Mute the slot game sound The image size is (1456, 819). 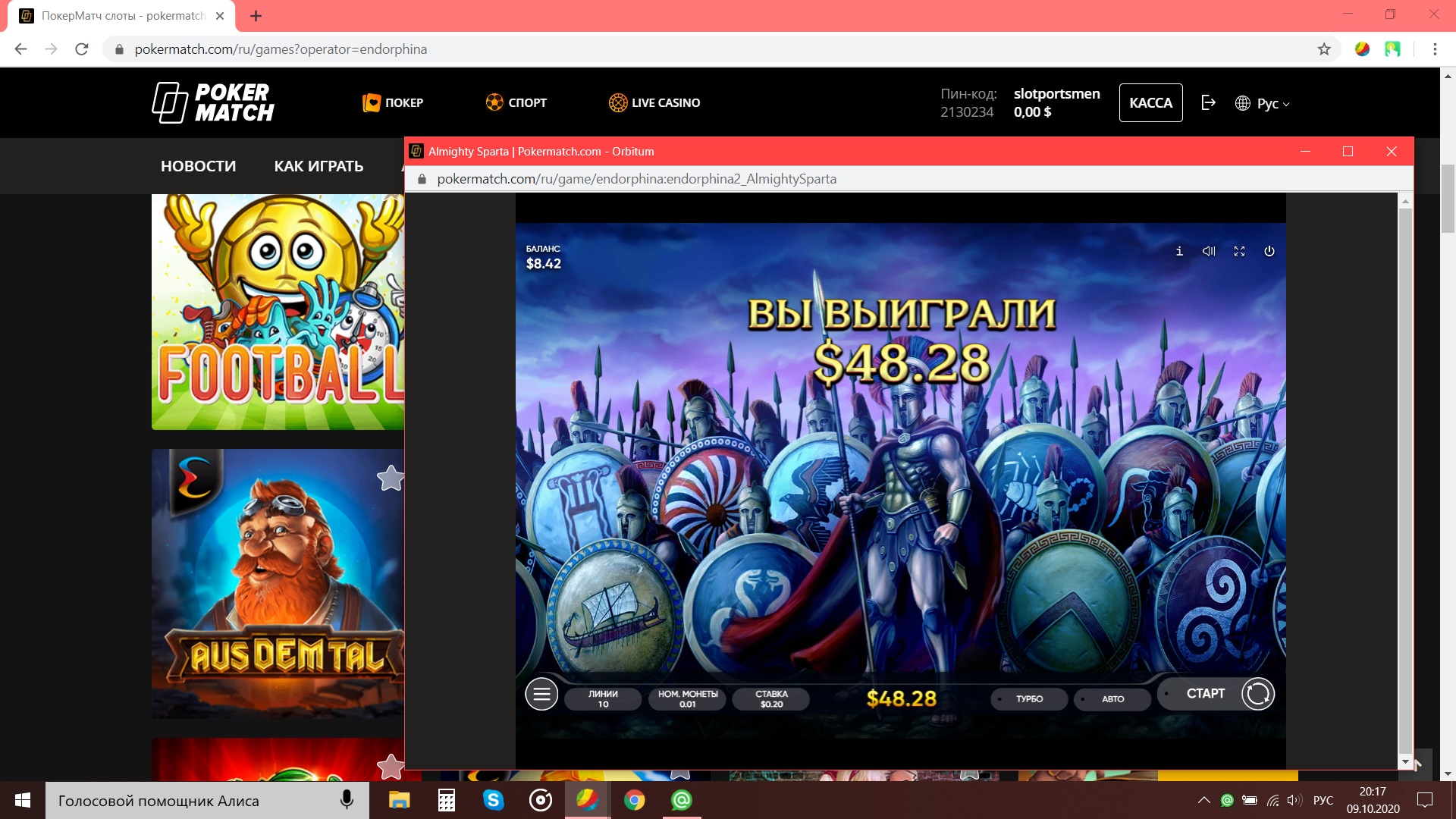pos(1209,251)
